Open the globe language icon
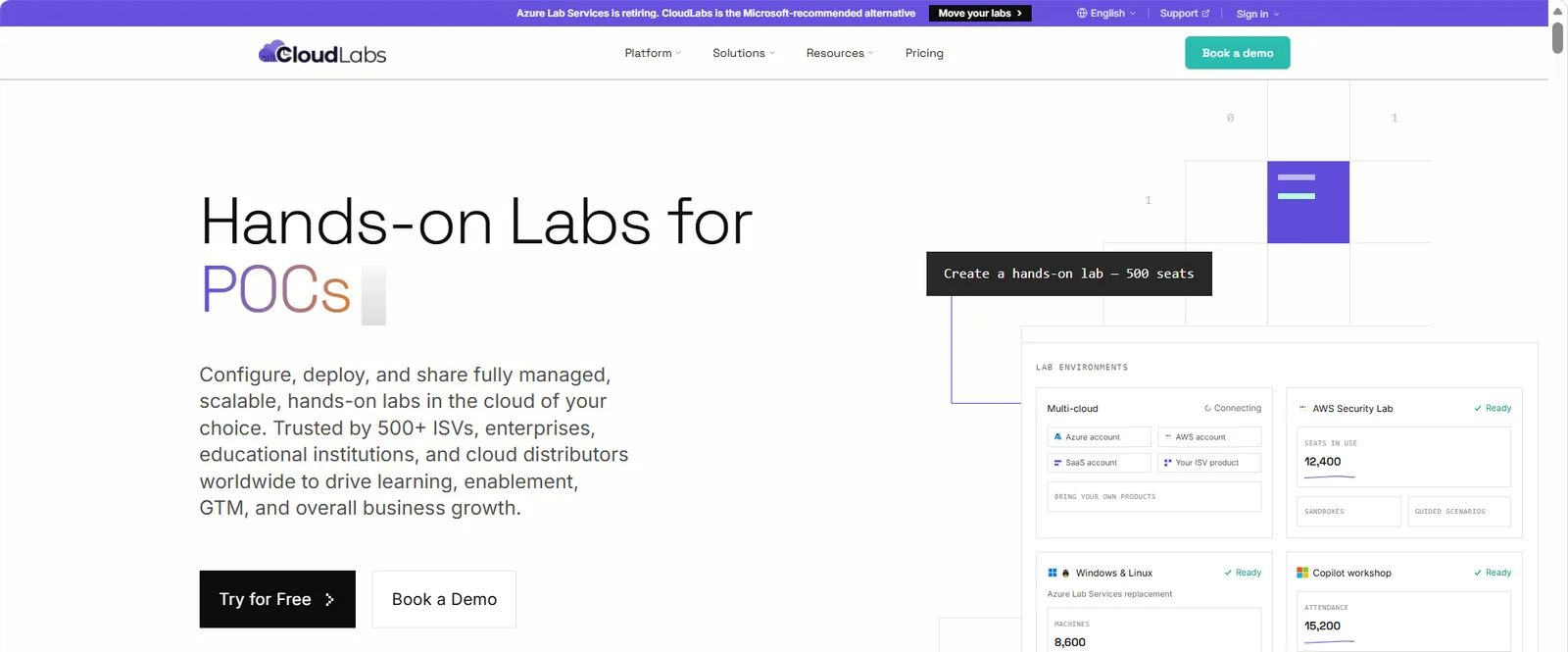 (x=1082, y=14)
